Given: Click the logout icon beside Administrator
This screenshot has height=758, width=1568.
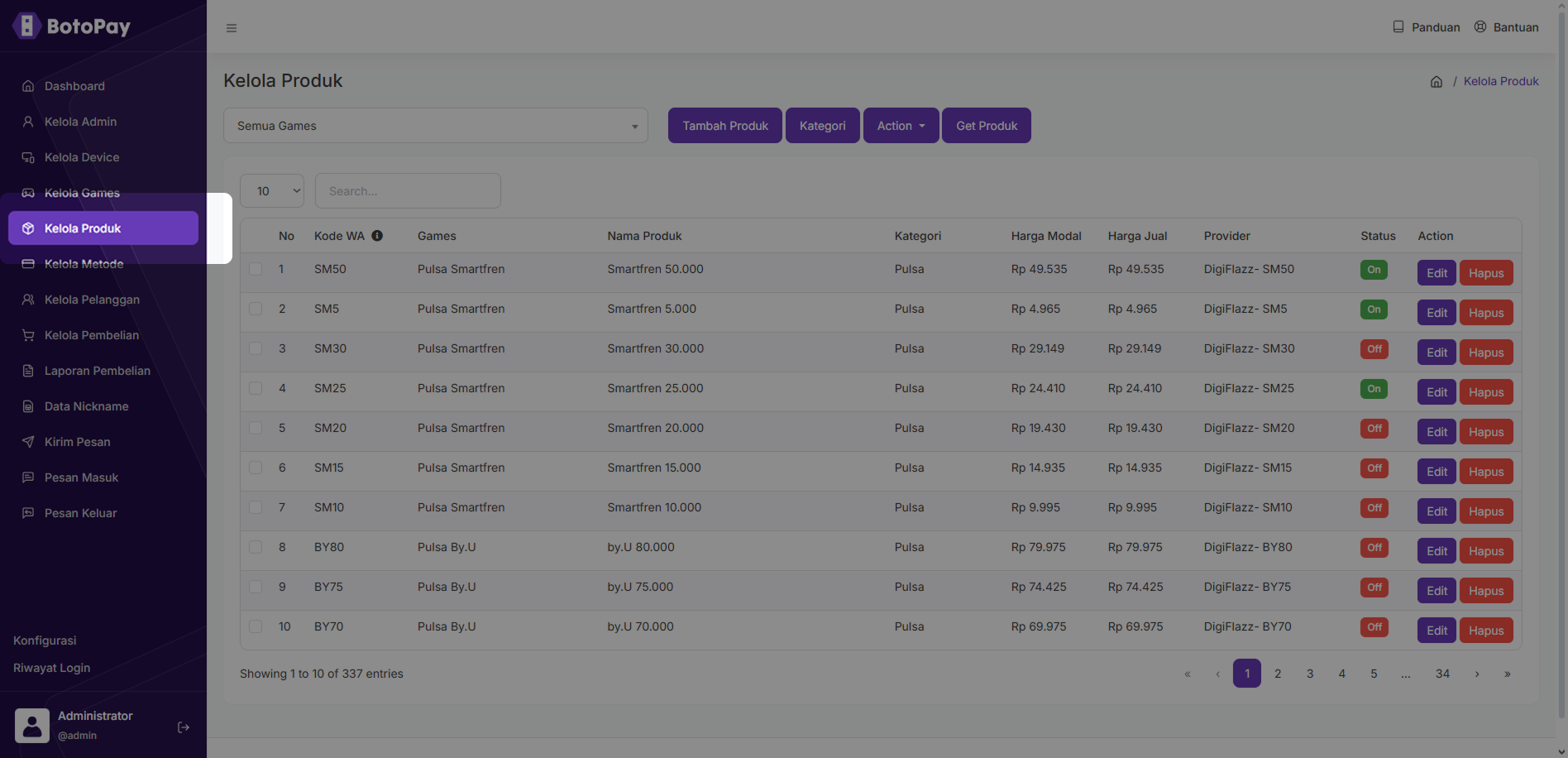Looking at the screenshot, I should (184, 727).
